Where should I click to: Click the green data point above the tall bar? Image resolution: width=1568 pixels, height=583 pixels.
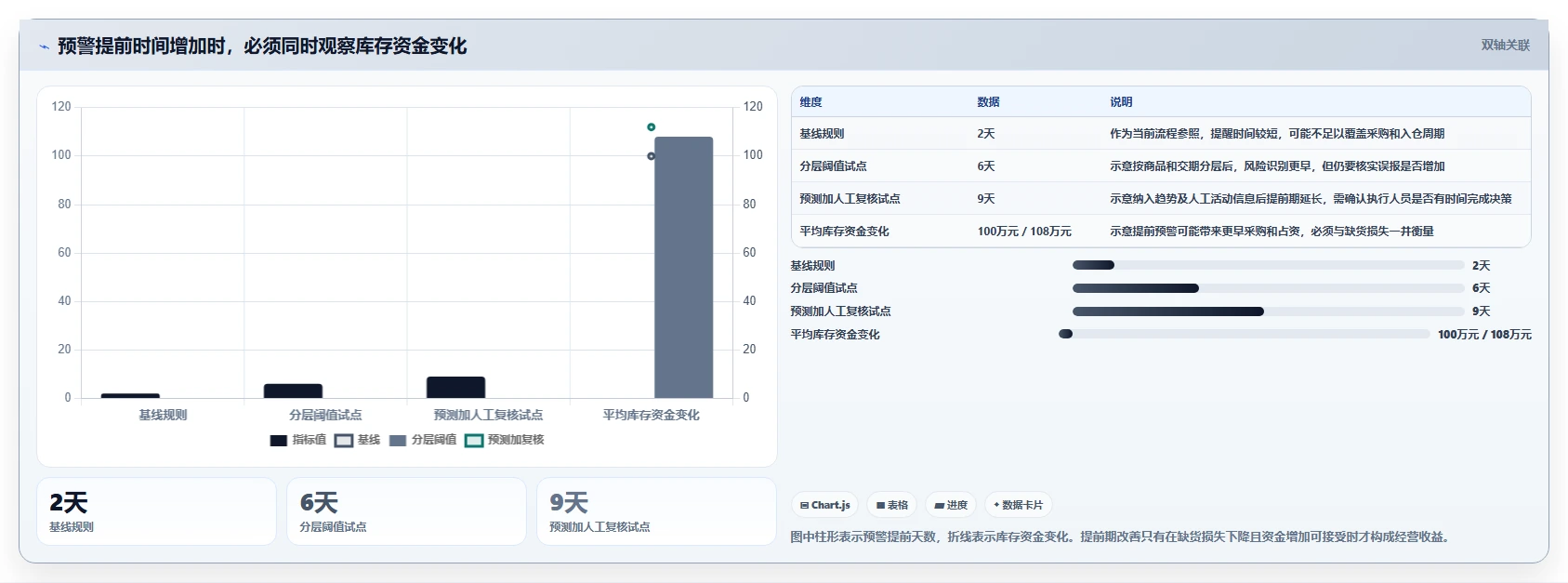point(652,127)
